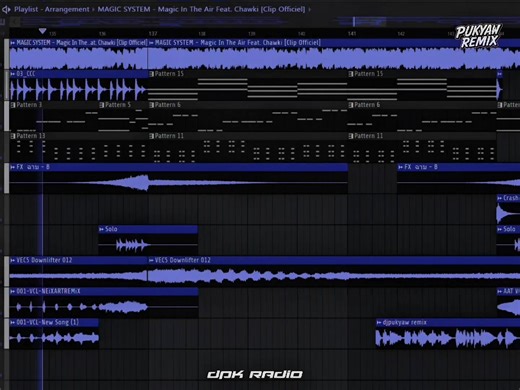Select the 'Pattern 3' clip title
The width and height of the screenshot is (520, 390).
(29, 105)
